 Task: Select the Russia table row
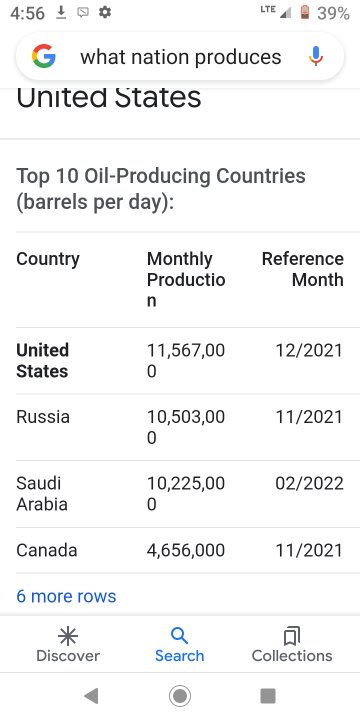tap(180, 428)
